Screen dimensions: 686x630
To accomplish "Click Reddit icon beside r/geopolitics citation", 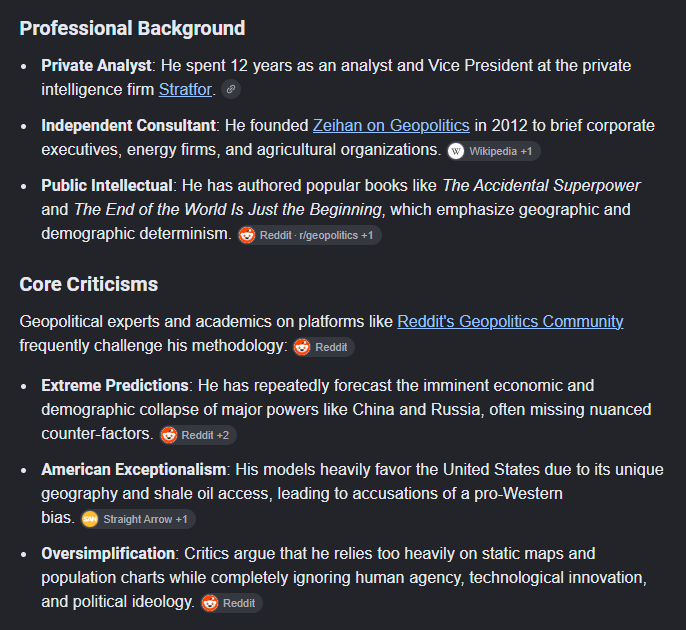I will (247, 235).
